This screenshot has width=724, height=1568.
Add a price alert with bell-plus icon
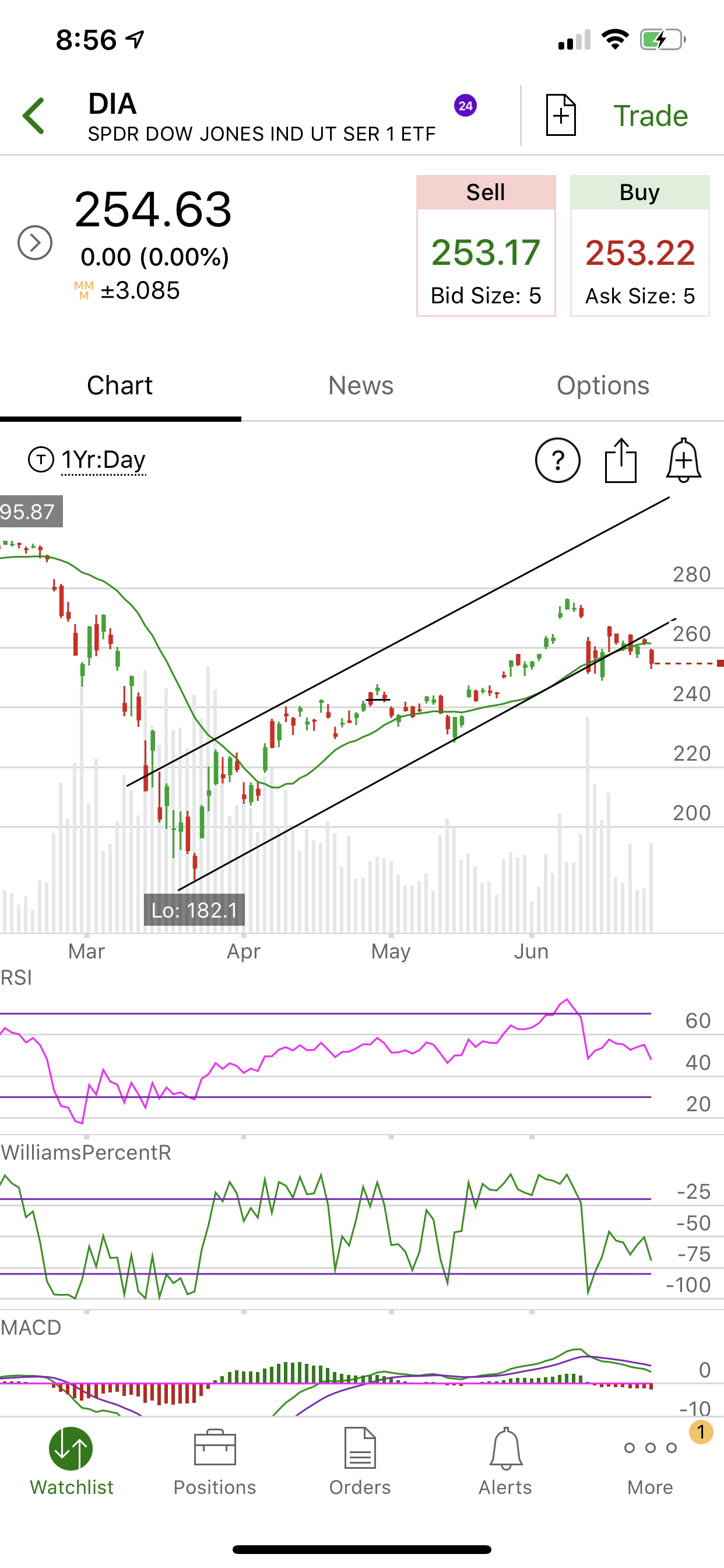click(684, 460)
